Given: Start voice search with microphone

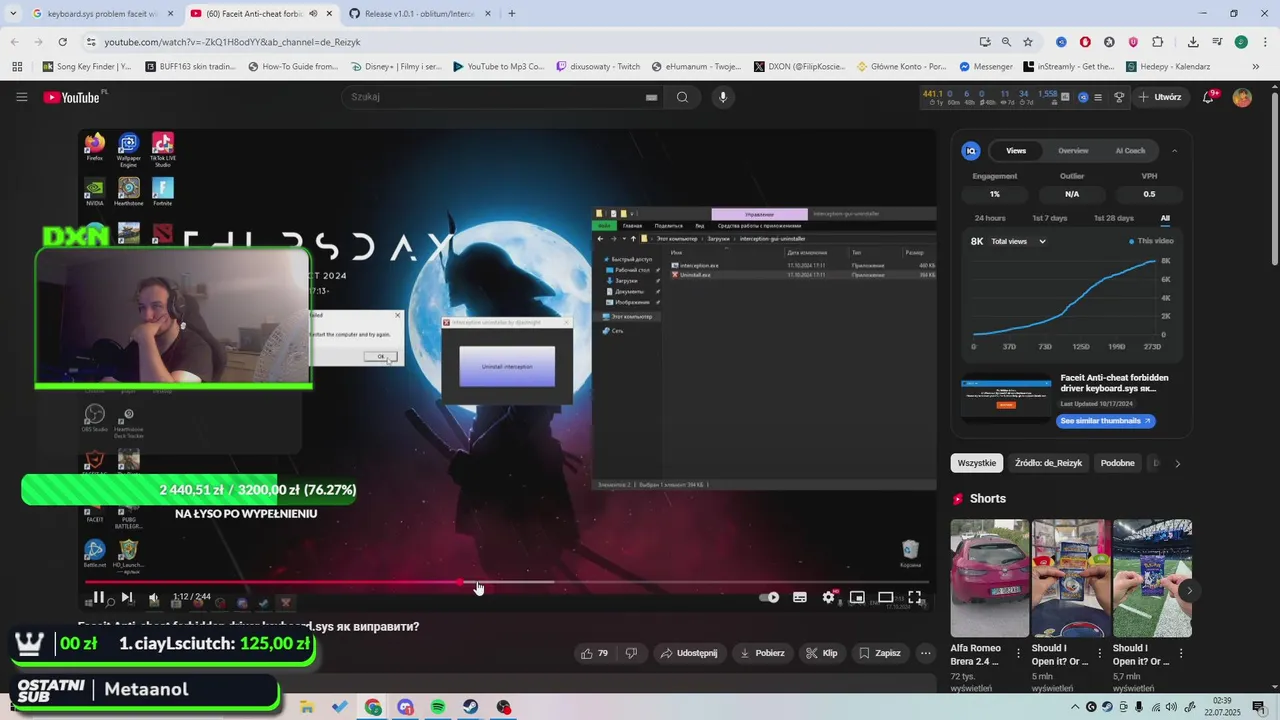Looking at the screenshot, I should pos(723,97).
